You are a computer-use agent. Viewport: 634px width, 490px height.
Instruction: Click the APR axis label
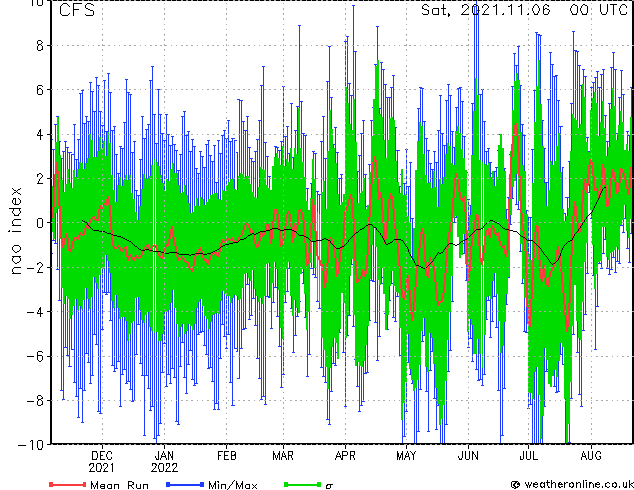pyautogui.click(x=345, y=456)
